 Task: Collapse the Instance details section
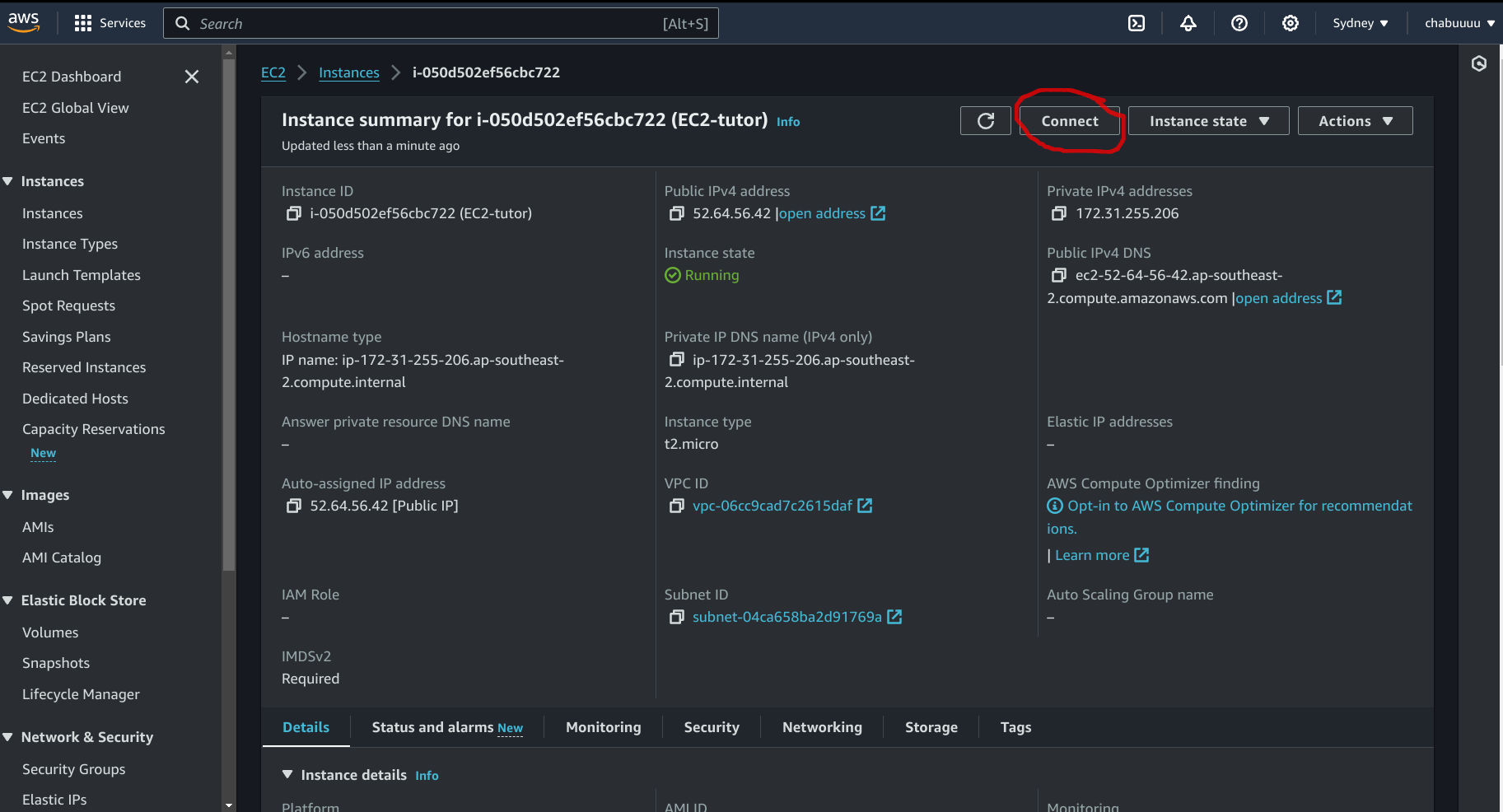point(287,775)
